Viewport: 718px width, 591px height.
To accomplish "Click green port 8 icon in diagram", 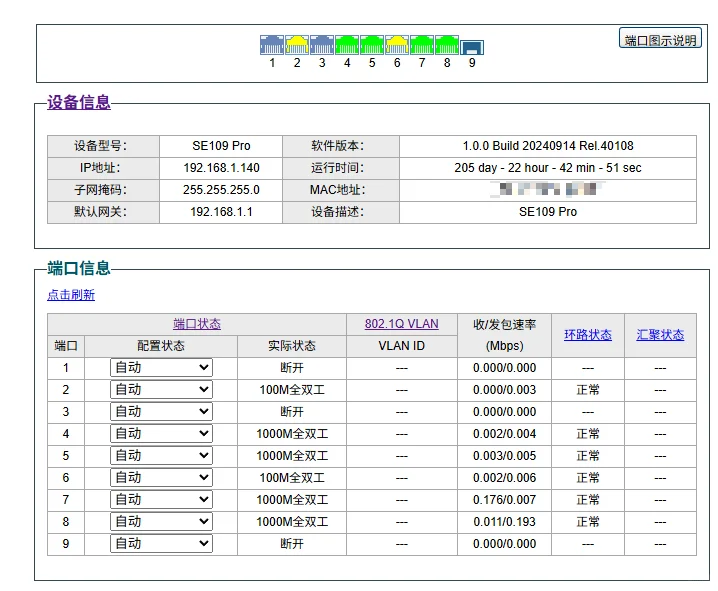I will 446,45.
